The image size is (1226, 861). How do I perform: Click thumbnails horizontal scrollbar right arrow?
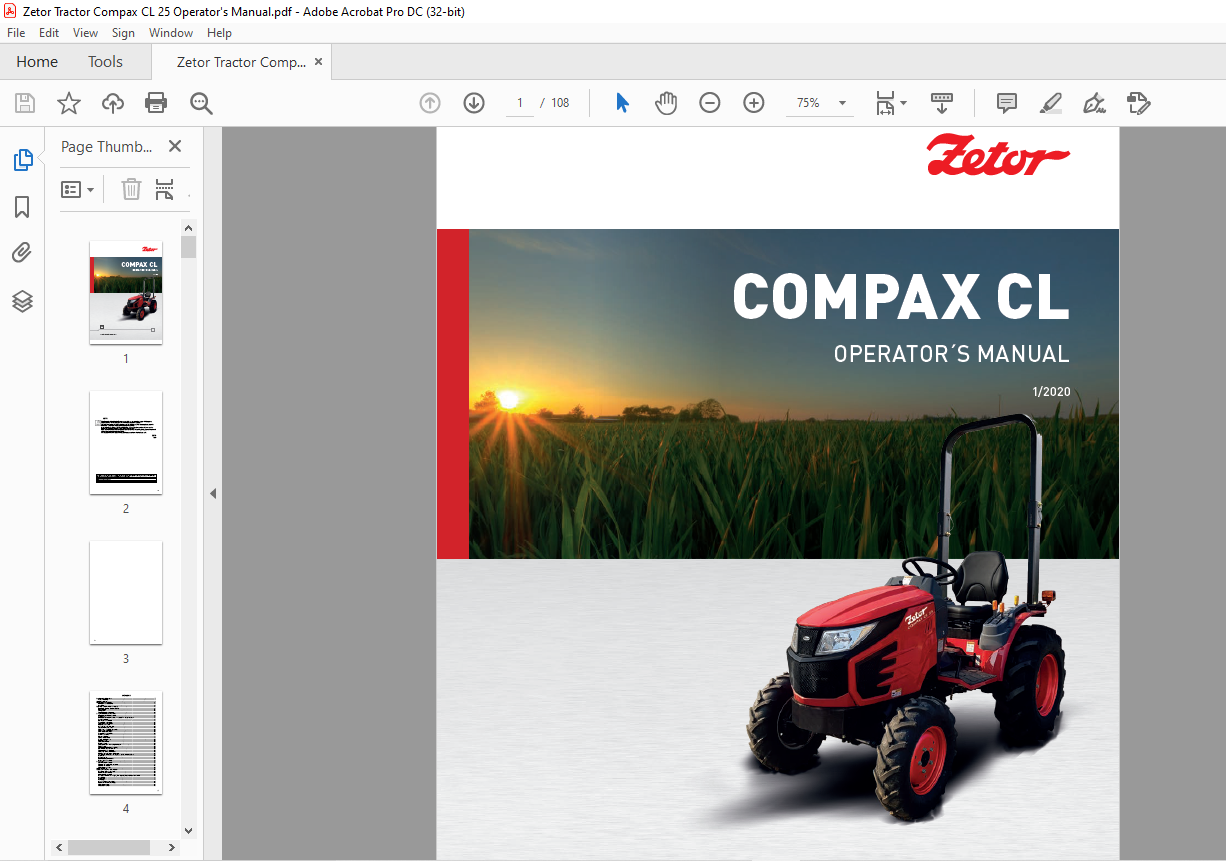click(173, 847)
